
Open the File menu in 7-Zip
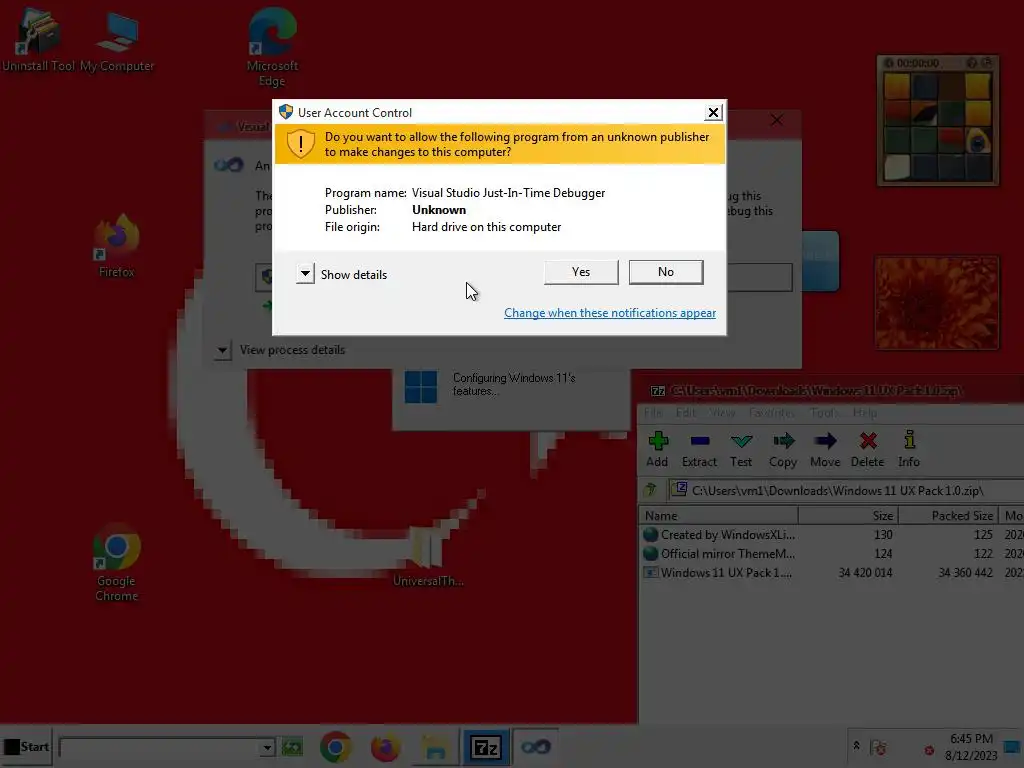coord(652,413)
